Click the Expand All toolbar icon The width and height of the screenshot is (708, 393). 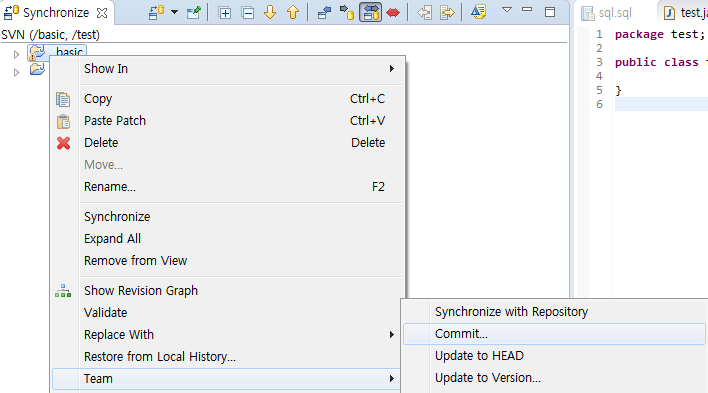(224, 13)
